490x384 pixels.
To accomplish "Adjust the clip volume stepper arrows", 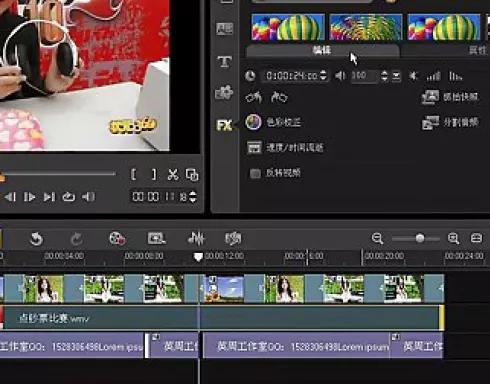I will click(384, 76).
